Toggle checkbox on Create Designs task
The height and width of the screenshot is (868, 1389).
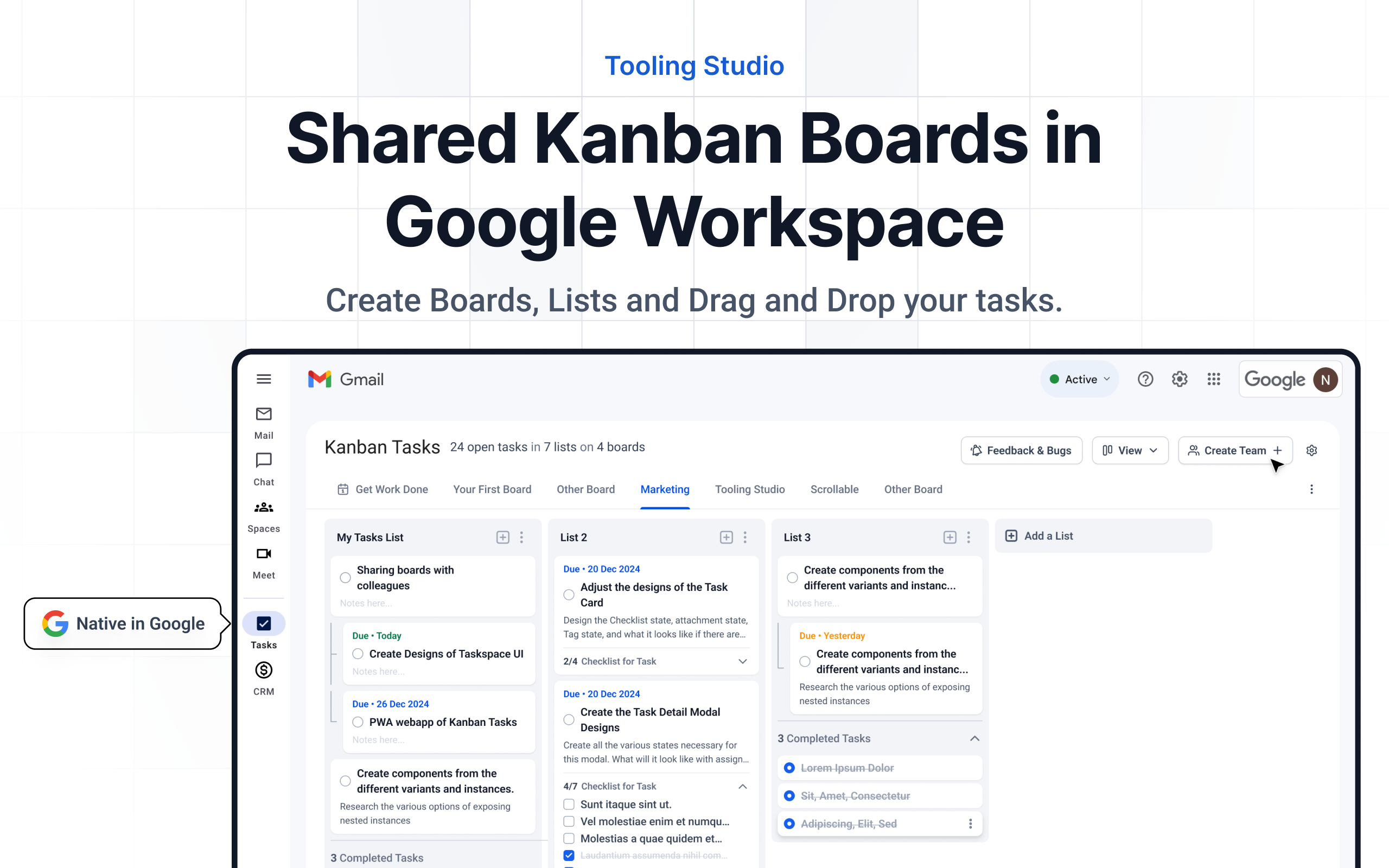coord(357,653)
